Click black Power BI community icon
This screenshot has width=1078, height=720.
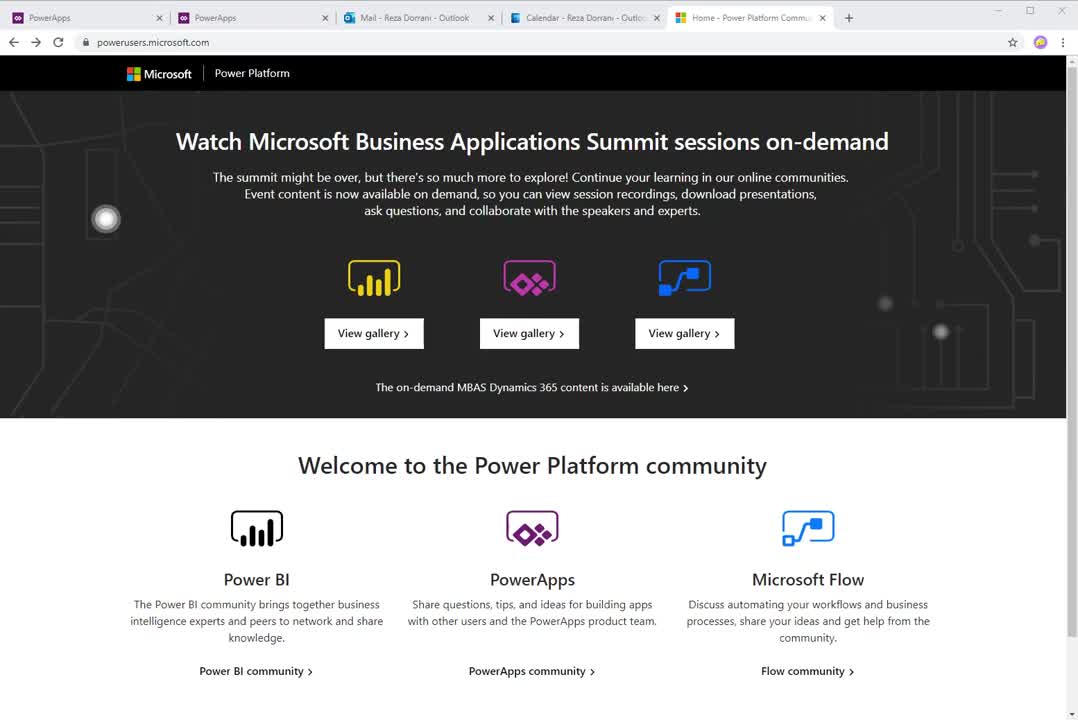pos(256,528)
